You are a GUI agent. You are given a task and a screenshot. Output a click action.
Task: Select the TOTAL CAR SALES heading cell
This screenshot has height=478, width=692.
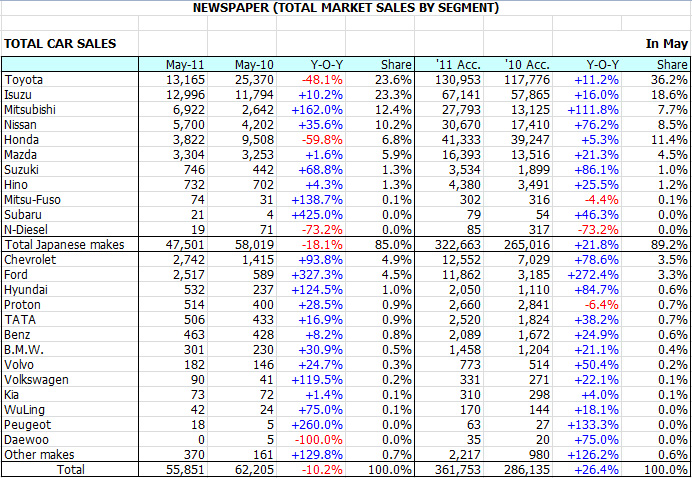click(x=60, y=43)
